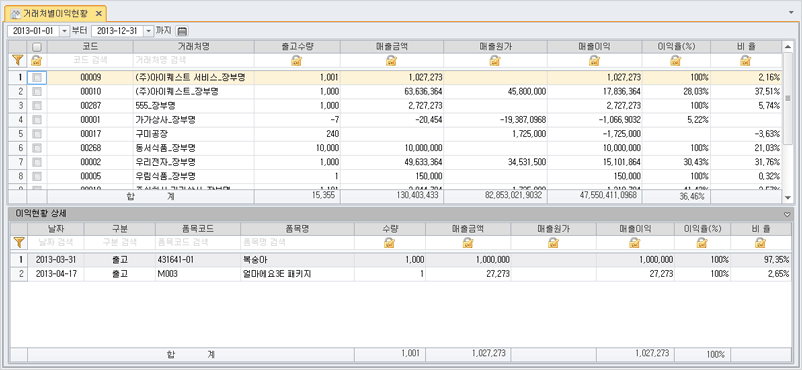Tick the select-all checkbox in grid header
Screen dimensions: 802x370
pyautogui.click(x=36, y=47)
